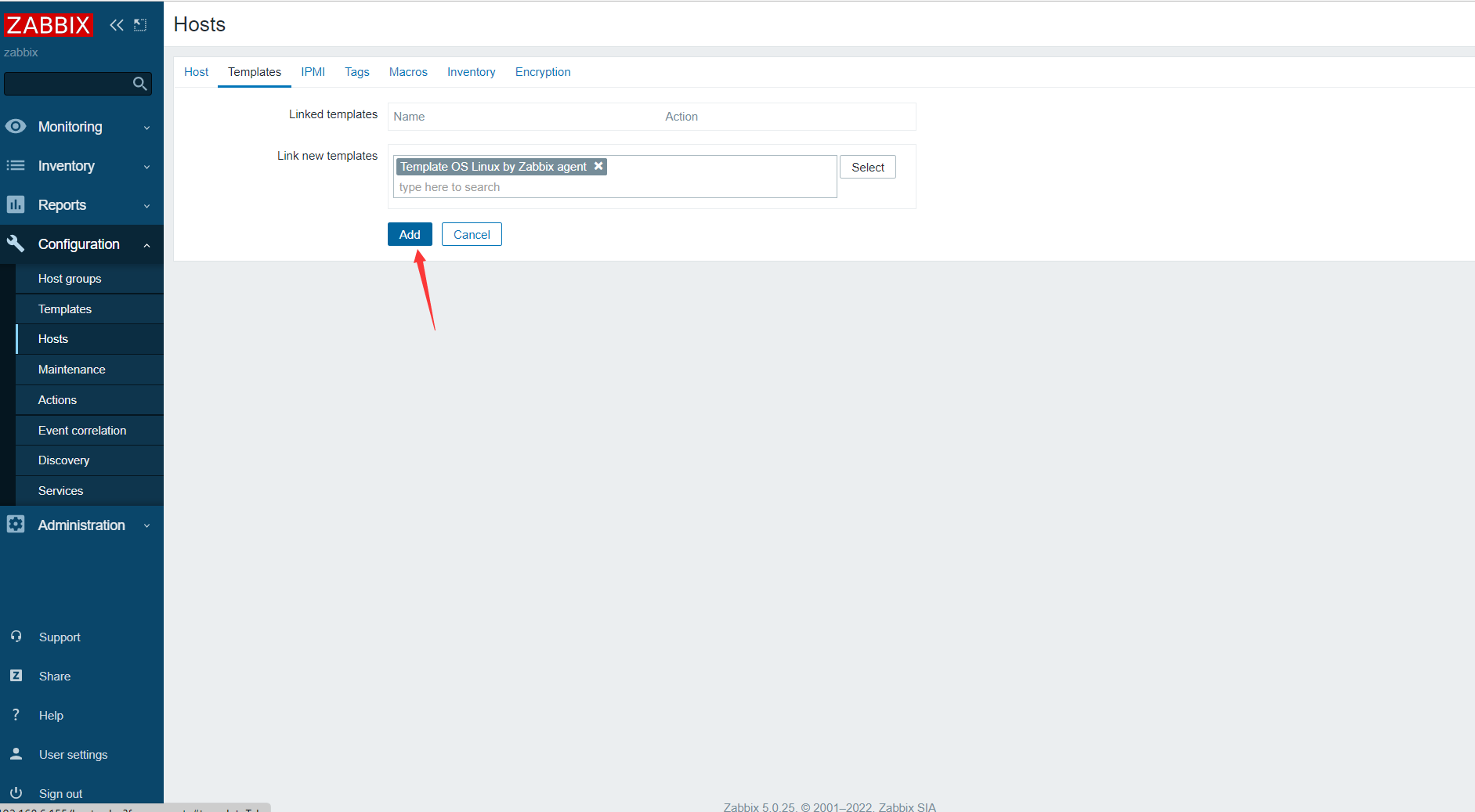Collapse the Configuration menu arrow

[x=146, y=245]
